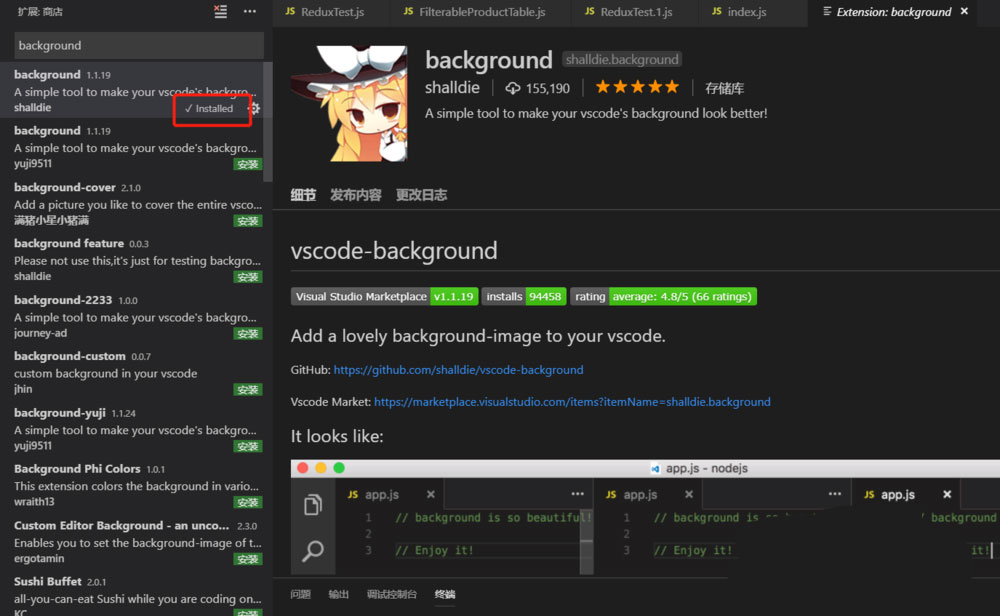Open the GitHub repository link

pyautogui.click(x=458, y=369)
